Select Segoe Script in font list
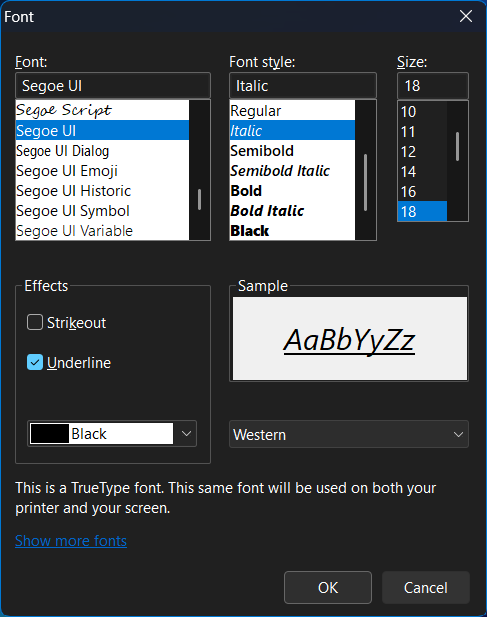 pos(102,110)
